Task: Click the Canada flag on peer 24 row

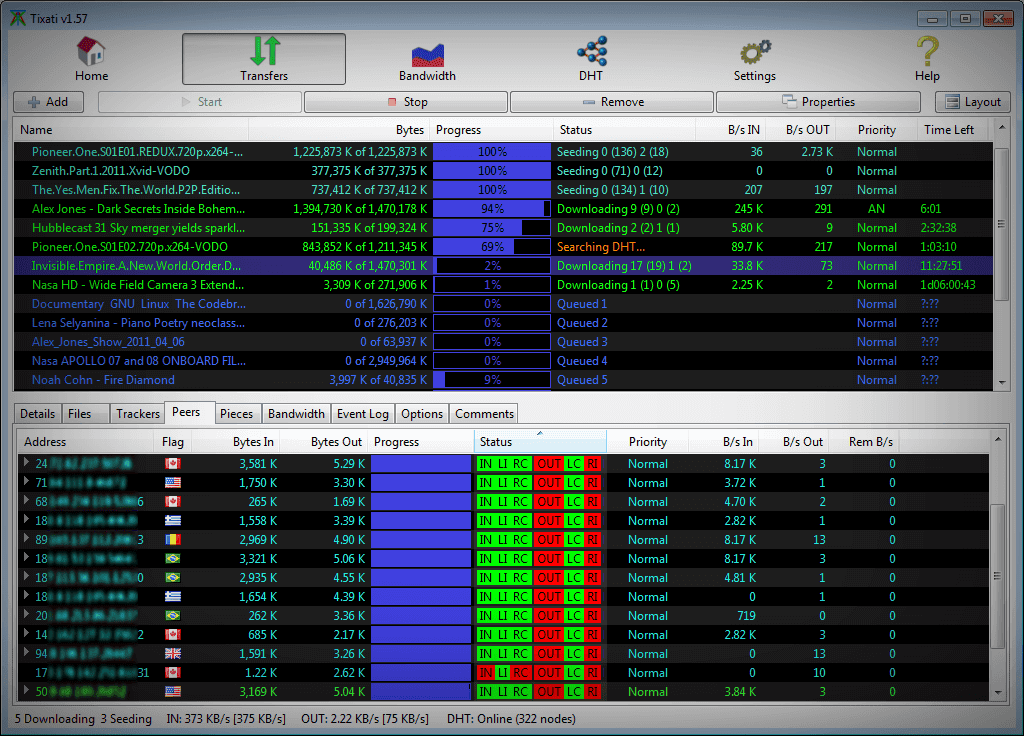Action: point(173,464)
